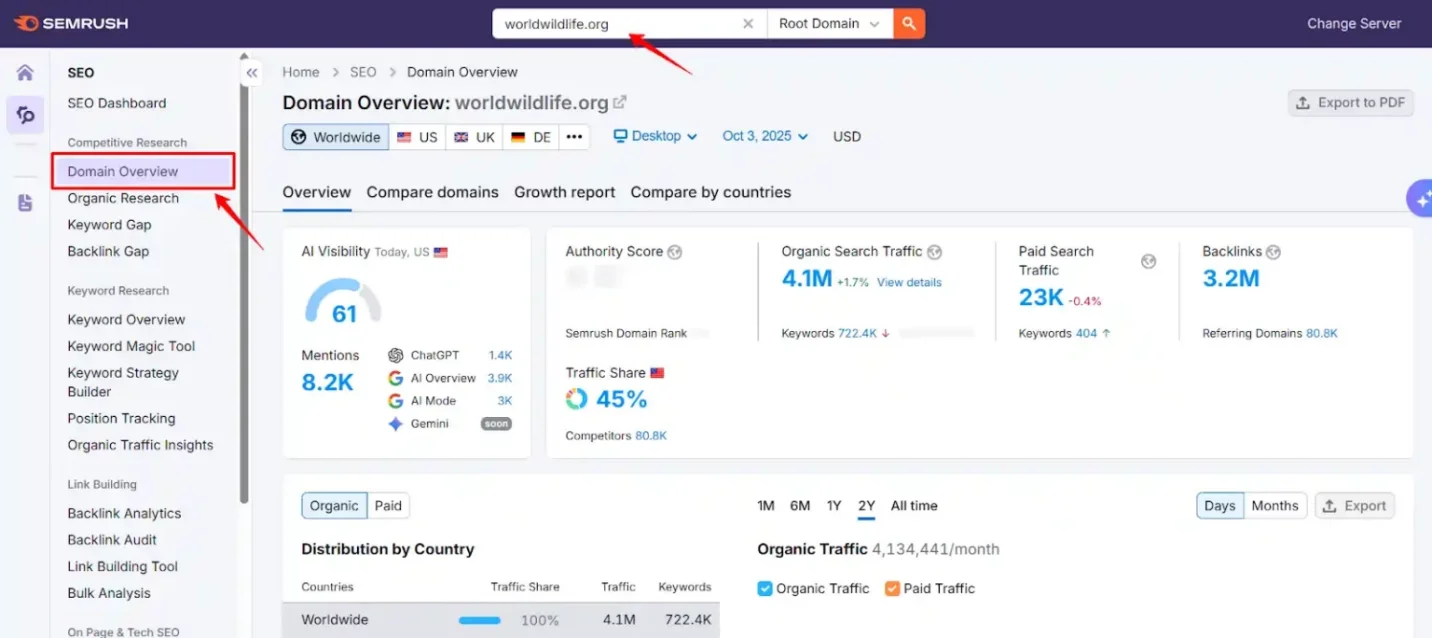Click the Semrush logo

(71, 23)
